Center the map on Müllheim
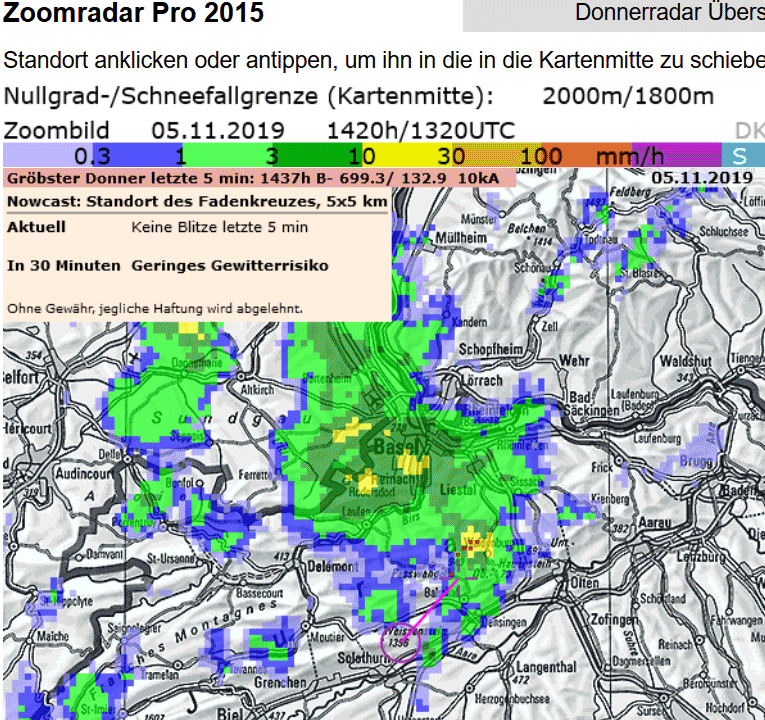The height and width of the screenshot is (720, 765). tap(461, 238)
